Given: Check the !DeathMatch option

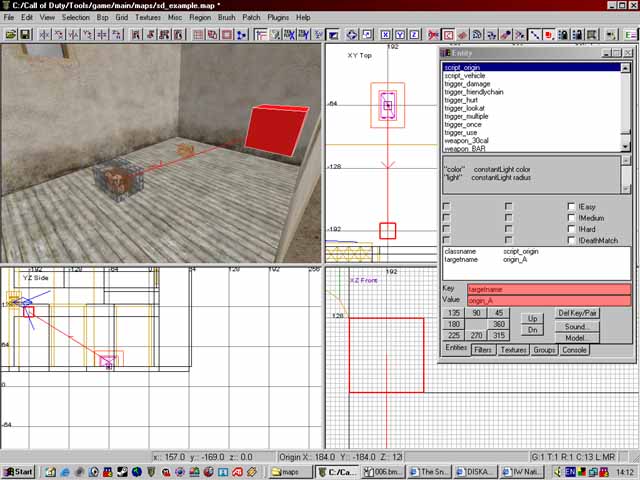Looking at the screenshot, I should 571,240.
